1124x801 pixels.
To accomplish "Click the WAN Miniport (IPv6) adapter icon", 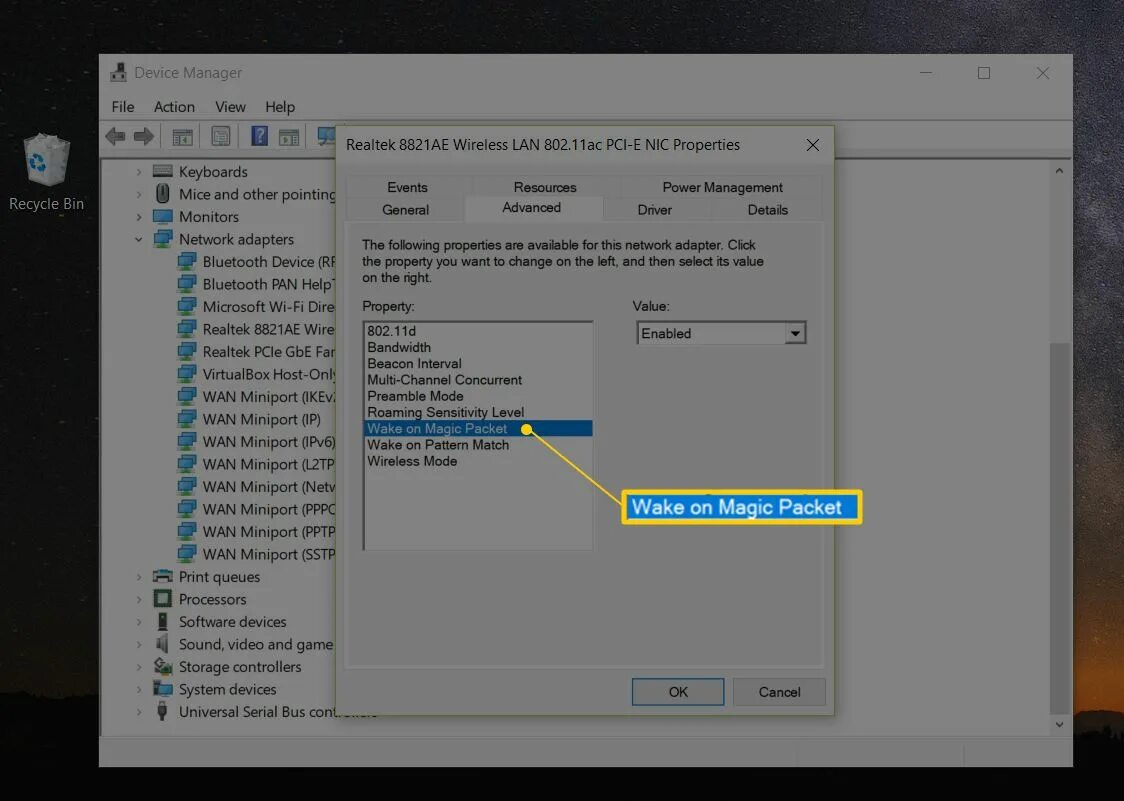I will click(186, 441).
